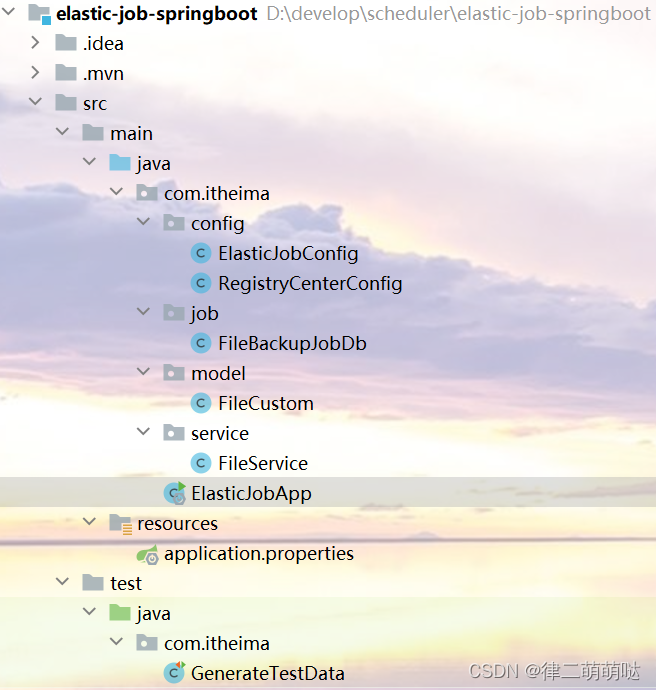Collapse the service package chevron

[143, 432]
